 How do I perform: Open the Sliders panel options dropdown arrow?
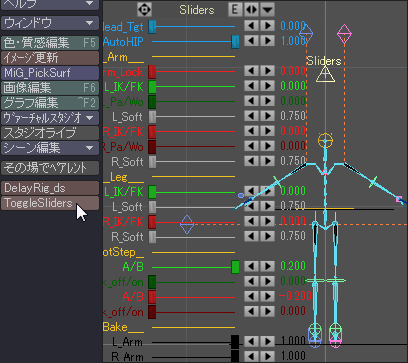(267, 10)
